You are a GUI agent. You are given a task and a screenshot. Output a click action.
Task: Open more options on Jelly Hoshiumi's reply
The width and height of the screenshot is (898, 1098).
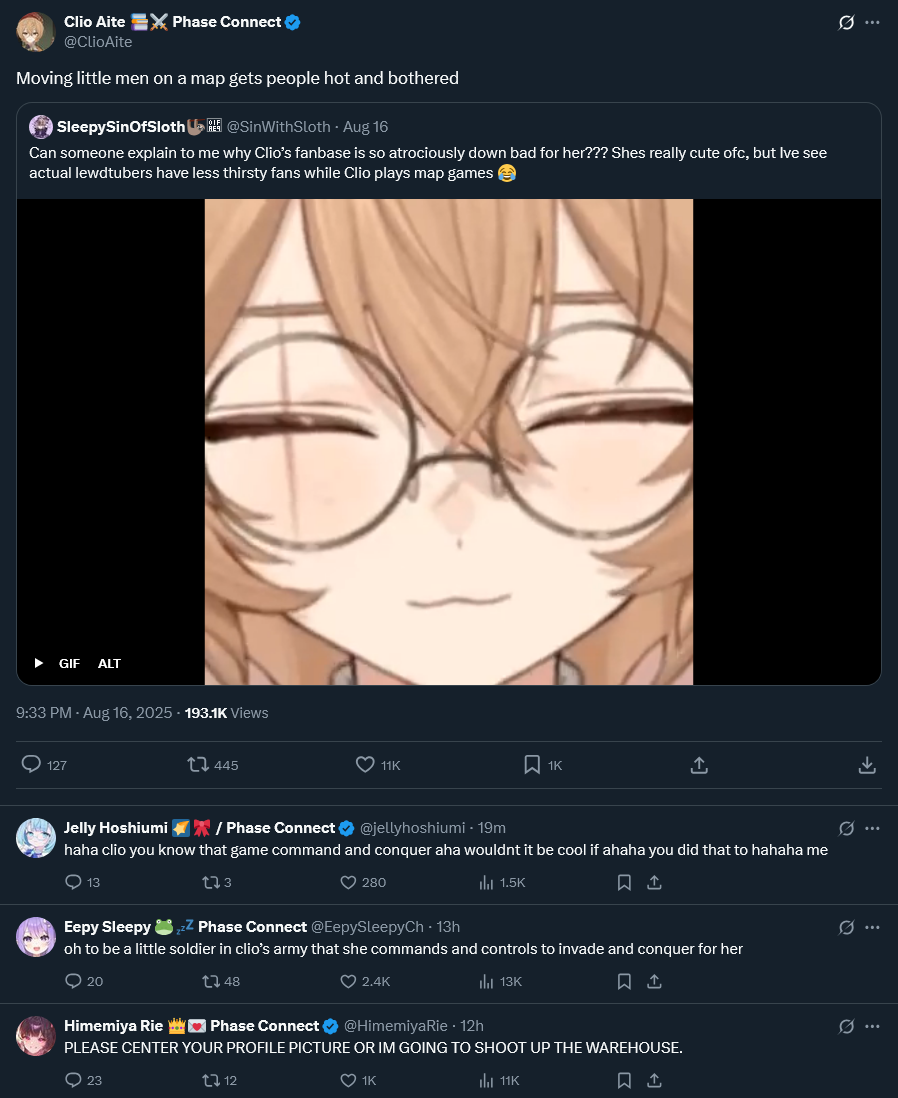tap(872, 828)
